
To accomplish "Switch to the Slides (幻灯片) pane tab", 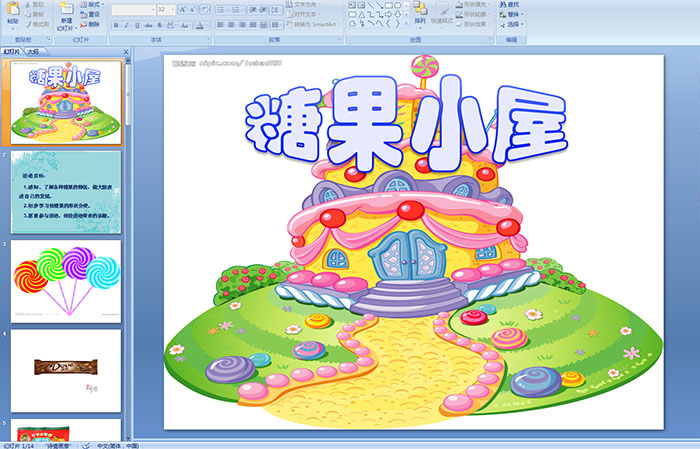I will click(12, 52).
